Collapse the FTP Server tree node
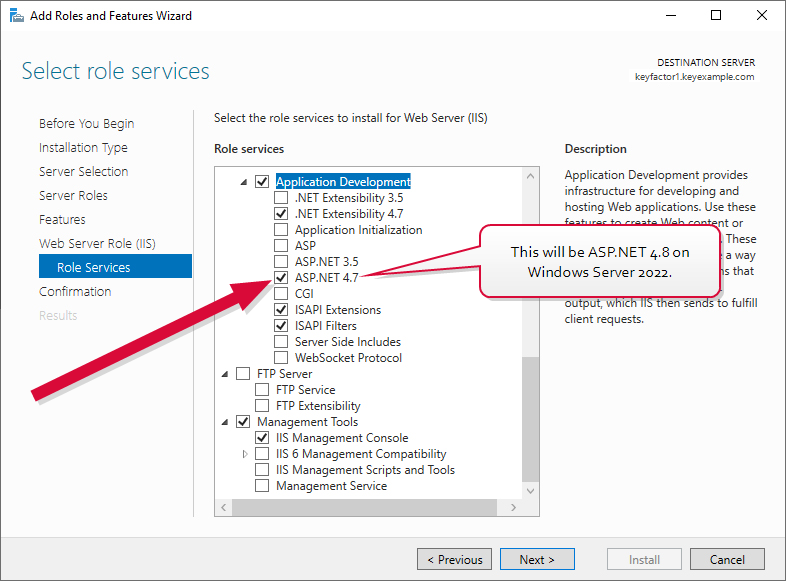 coord(225,374)
